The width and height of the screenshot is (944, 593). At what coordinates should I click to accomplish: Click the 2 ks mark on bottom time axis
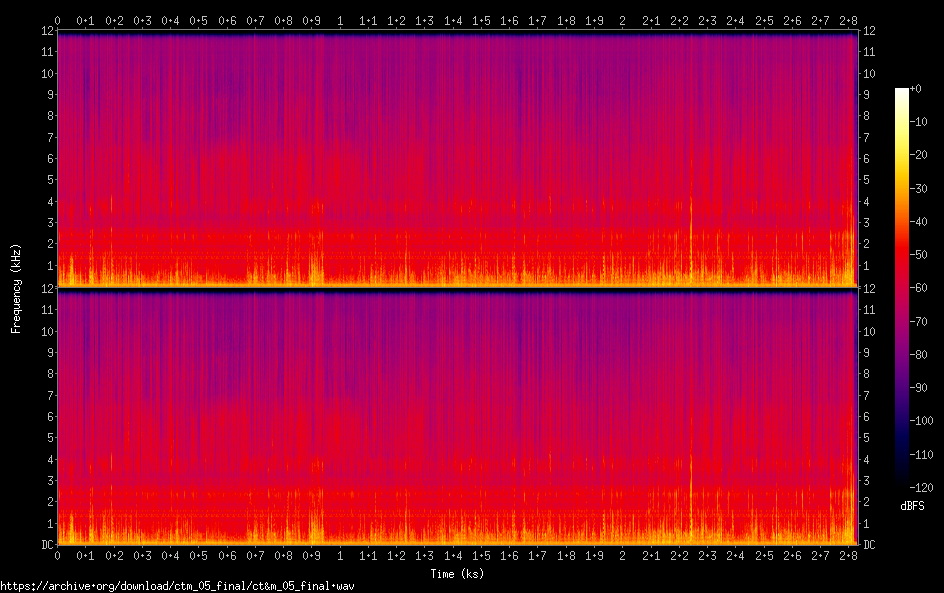point(623,556)
